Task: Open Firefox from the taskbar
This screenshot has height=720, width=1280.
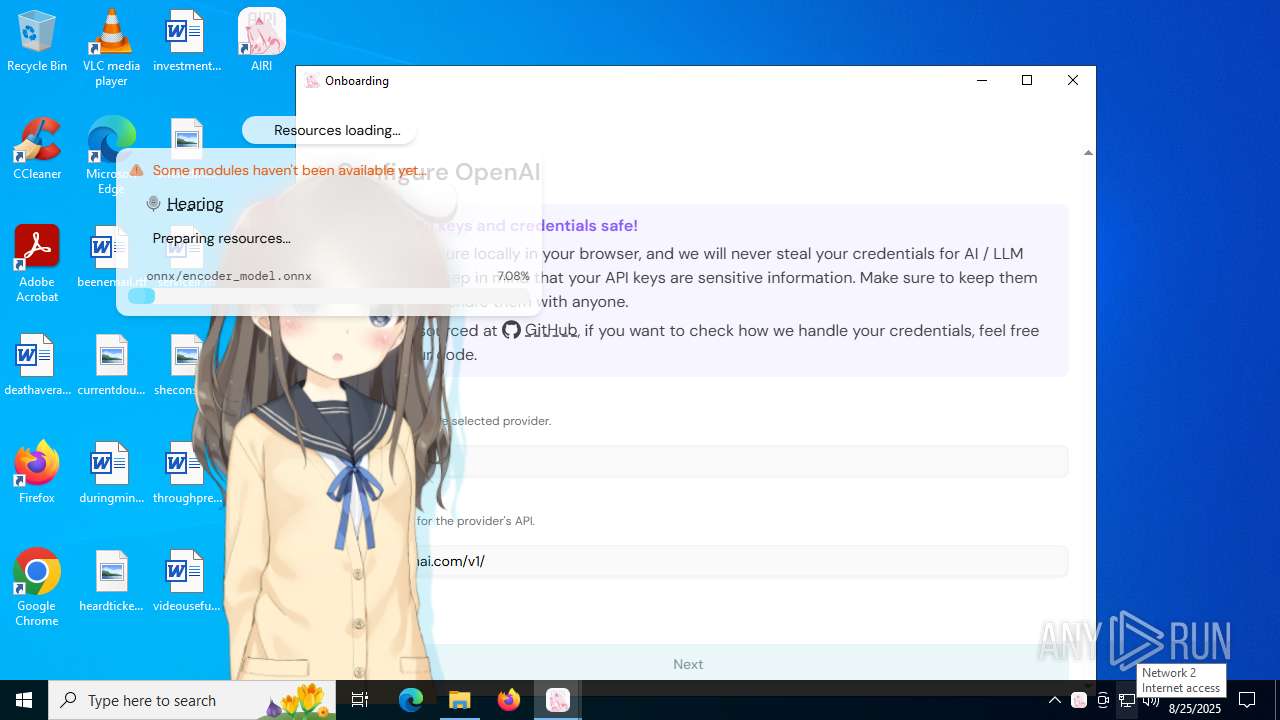Action: [508, 700]
